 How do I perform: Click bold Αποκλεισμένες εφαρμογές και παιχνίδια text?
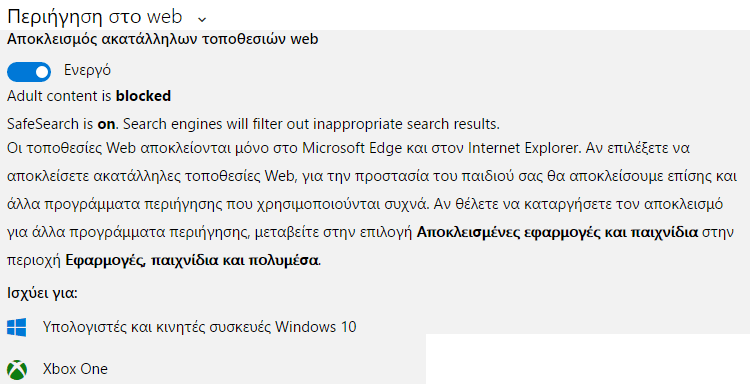pos(558,233)
